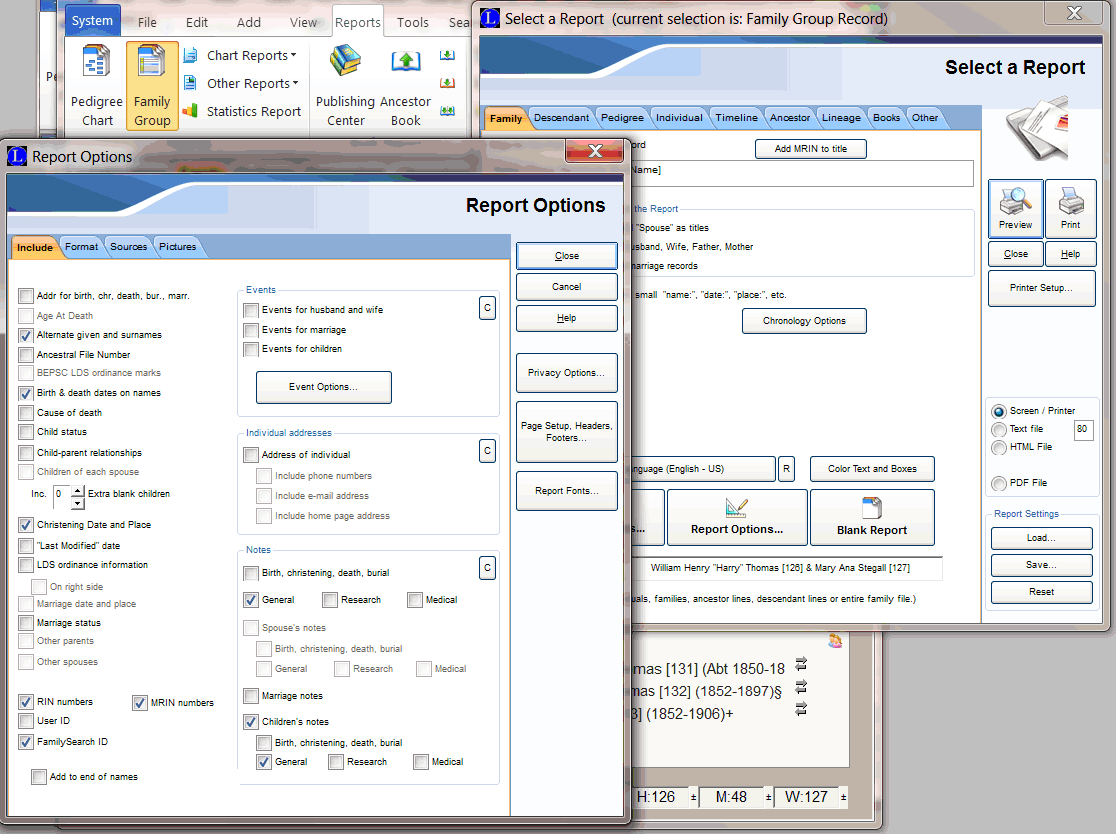Screen dimensions: 1116x834
Task: Open the Color Text and Boxes settings
Action: 872,469
